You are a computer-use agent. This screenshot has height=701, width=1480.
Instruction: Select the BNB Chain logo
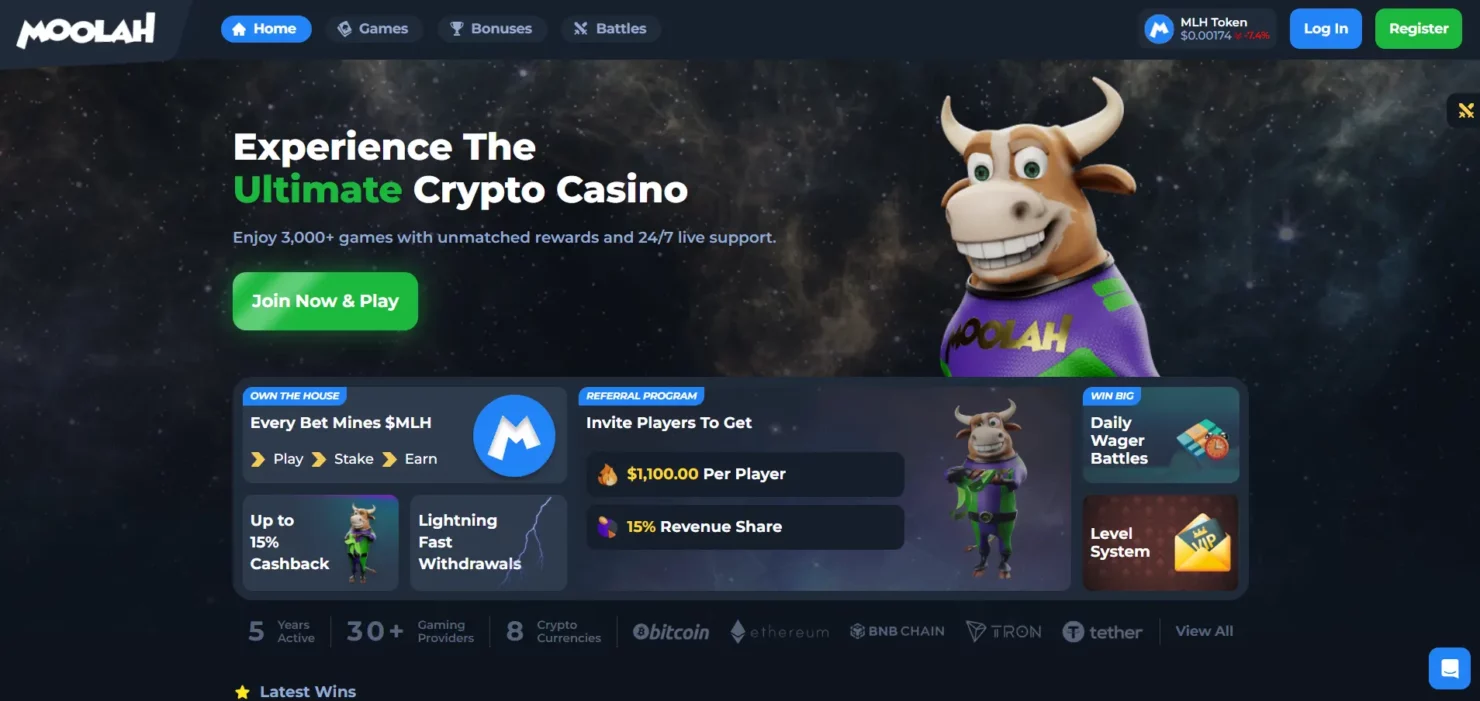pyautogui.click(x=897, y=631)
